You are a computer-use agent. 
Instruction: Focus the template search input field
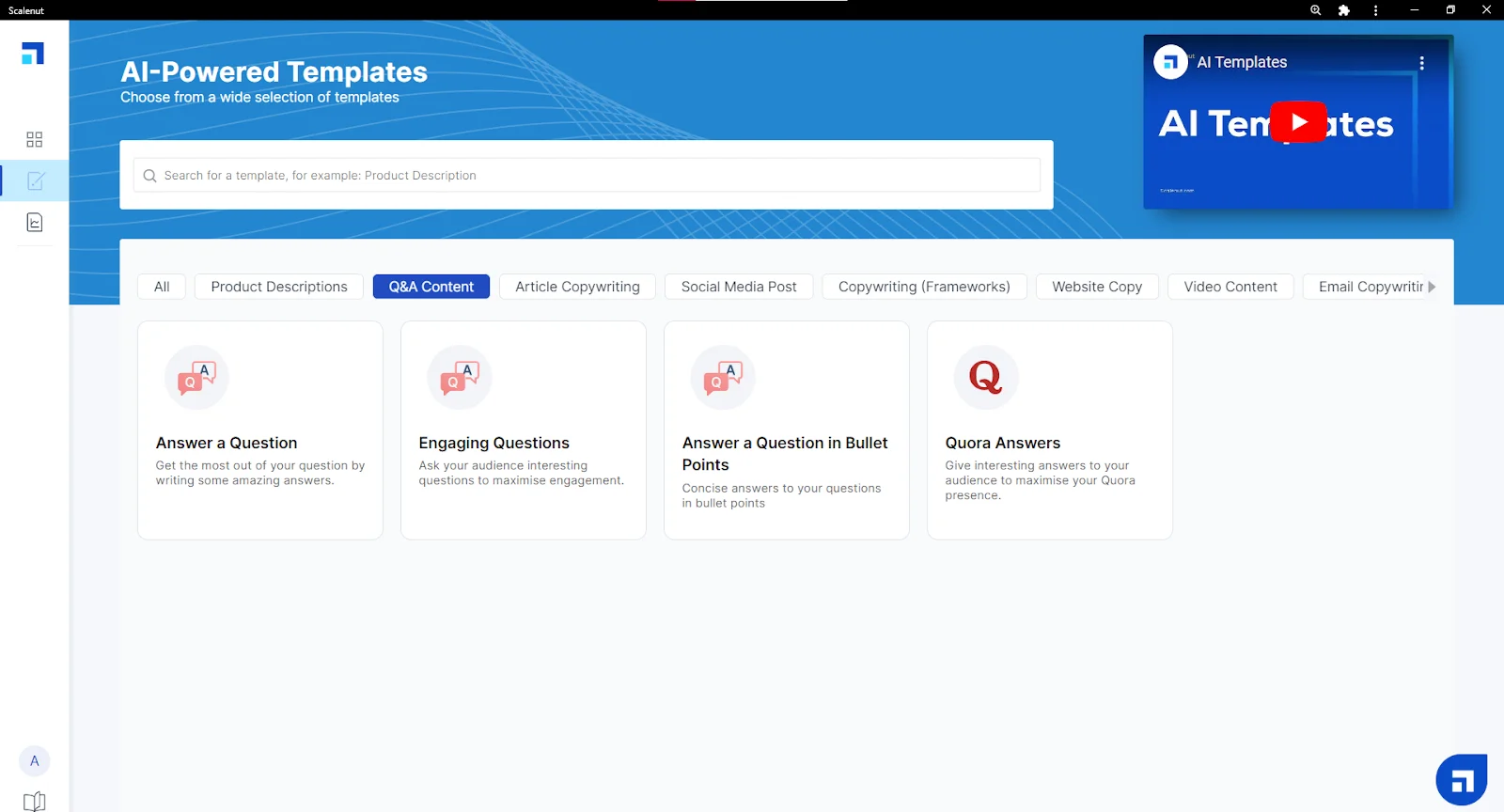coord(587,175)
